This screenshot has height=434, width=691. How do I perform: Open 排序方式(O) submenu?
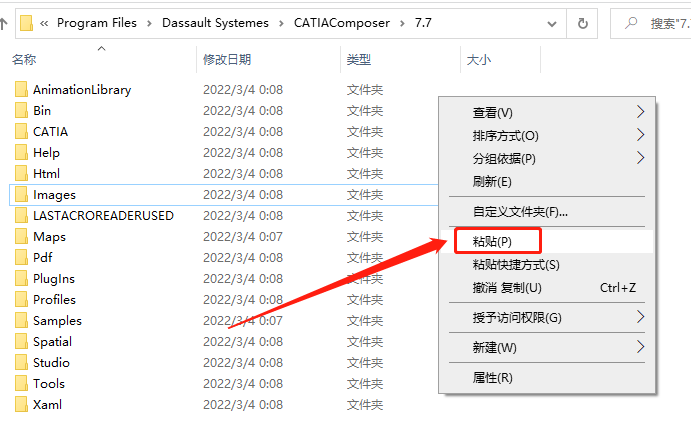coord(546,135)
